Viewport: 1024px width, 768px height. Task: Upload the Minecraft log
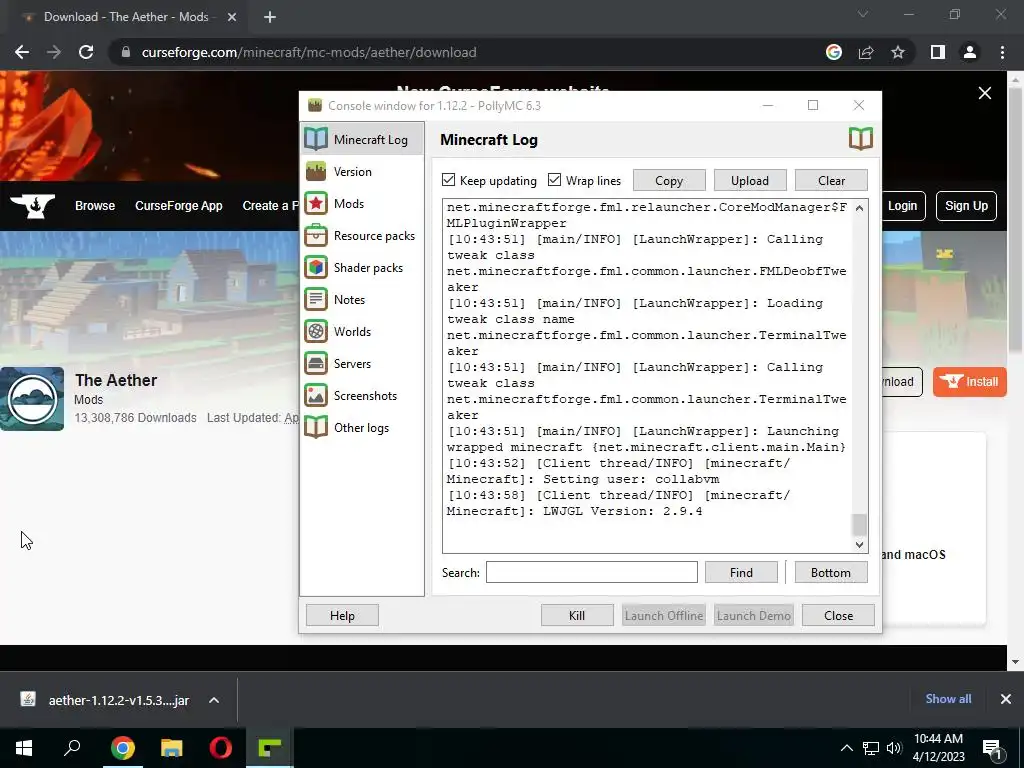click(x=750, y=180)
